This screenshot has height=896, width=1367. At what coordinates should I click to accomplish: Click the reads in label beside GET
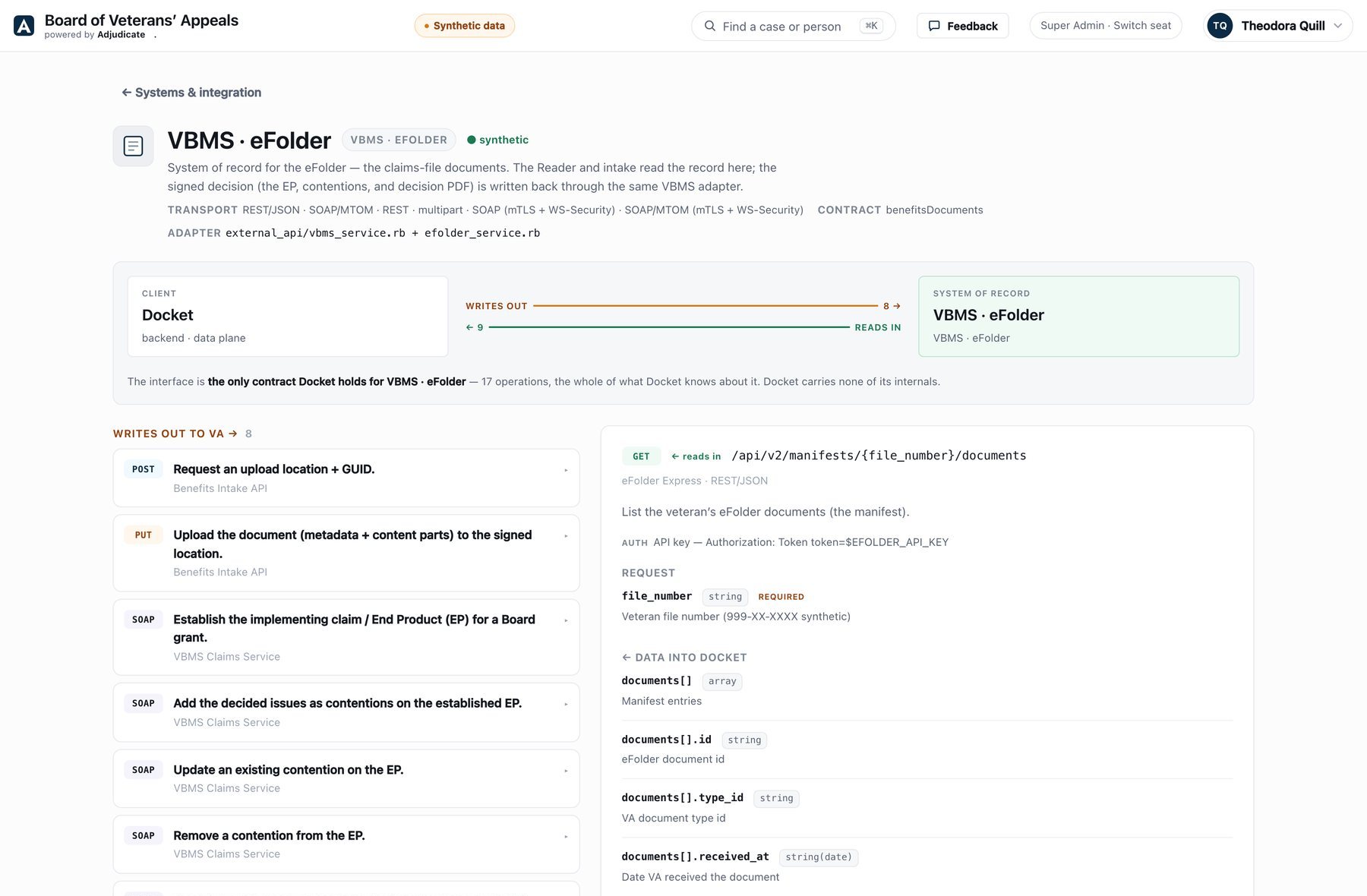point(696,456)
